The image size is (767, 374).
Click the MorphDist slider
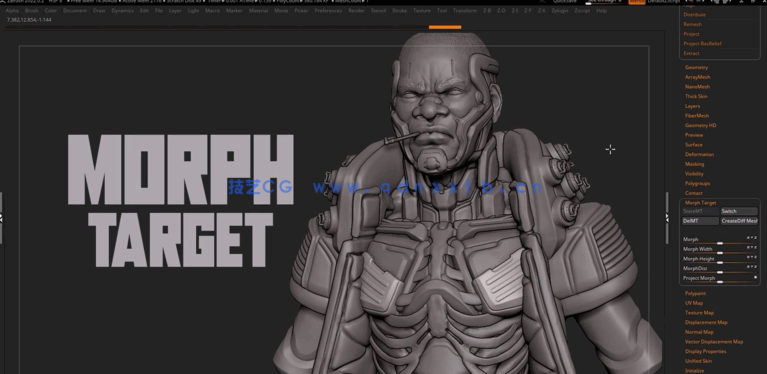click(720, 269)
